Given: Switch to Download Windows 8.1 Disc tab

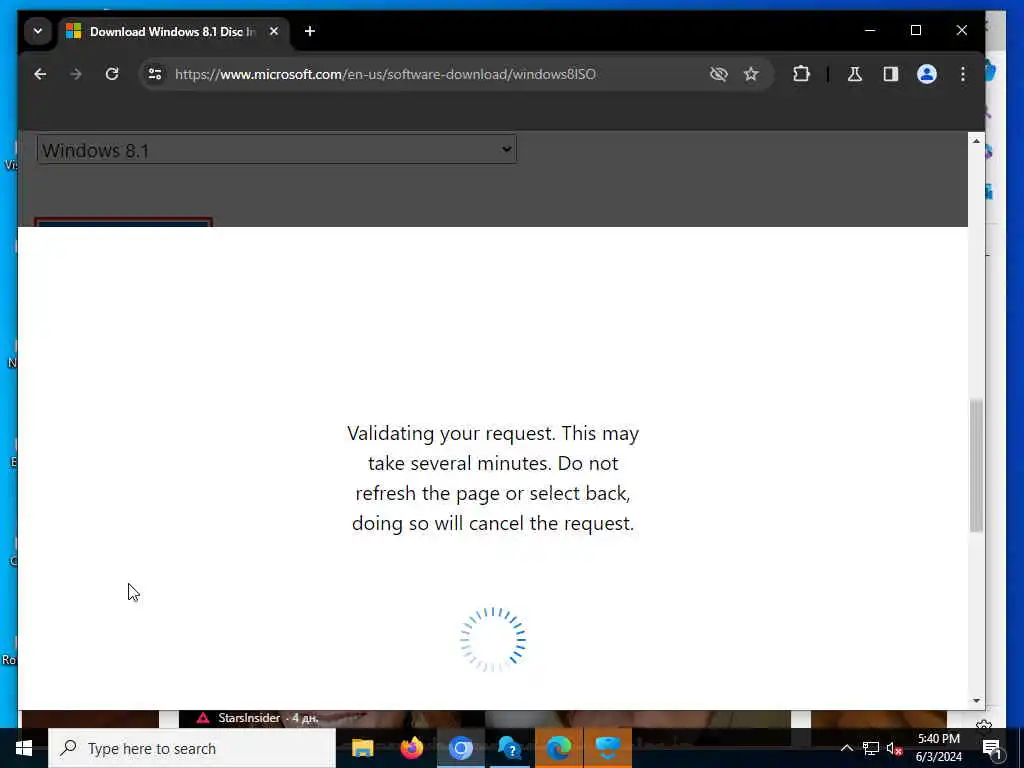Looking at the screenshot, I should pos(172,31).
